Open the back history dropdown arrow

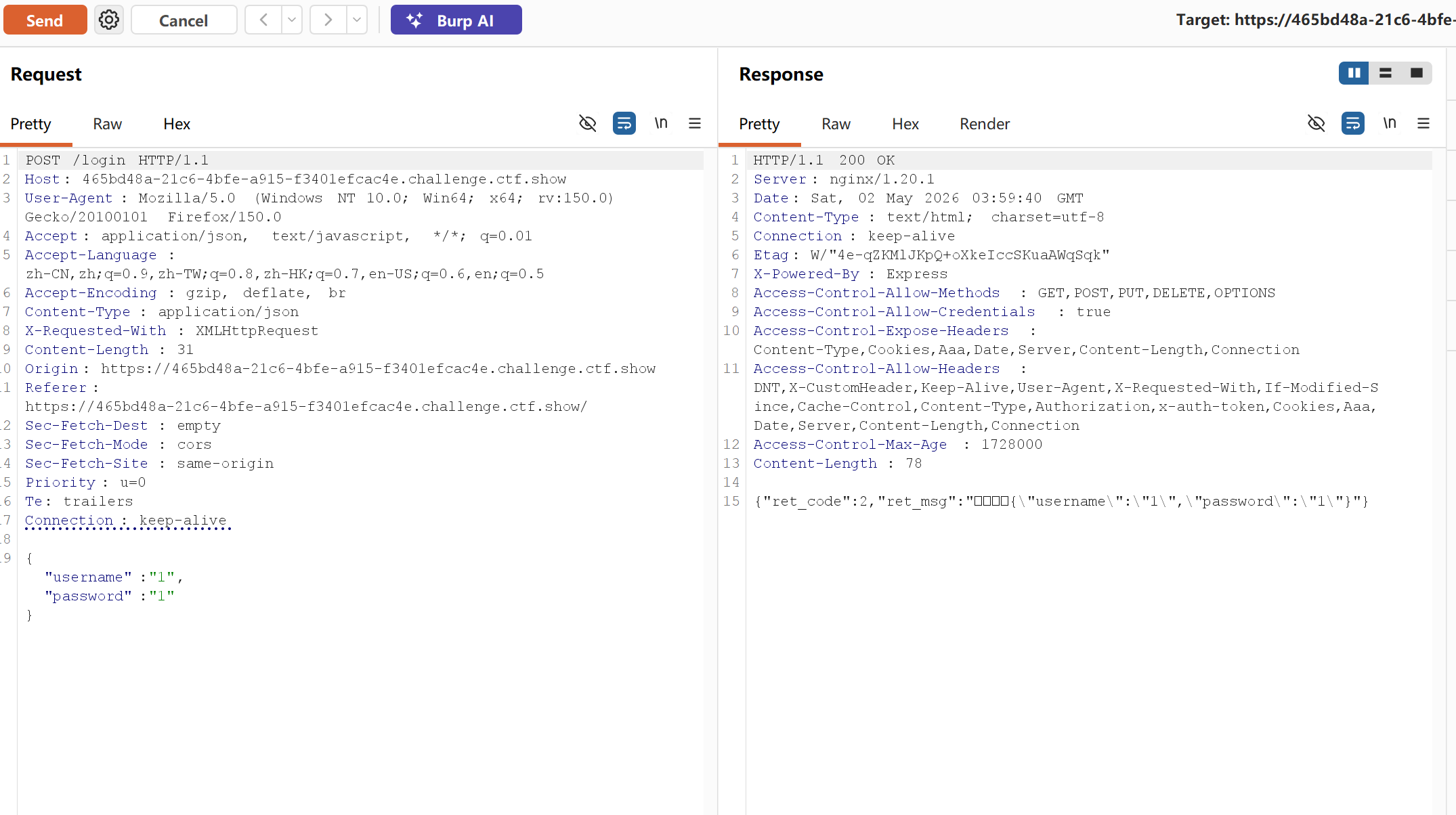292,20
